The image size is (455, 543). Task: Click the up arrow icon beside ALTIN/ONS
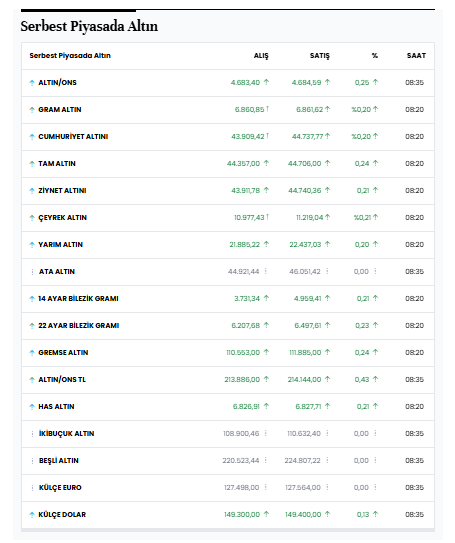[x=32, y=83]
